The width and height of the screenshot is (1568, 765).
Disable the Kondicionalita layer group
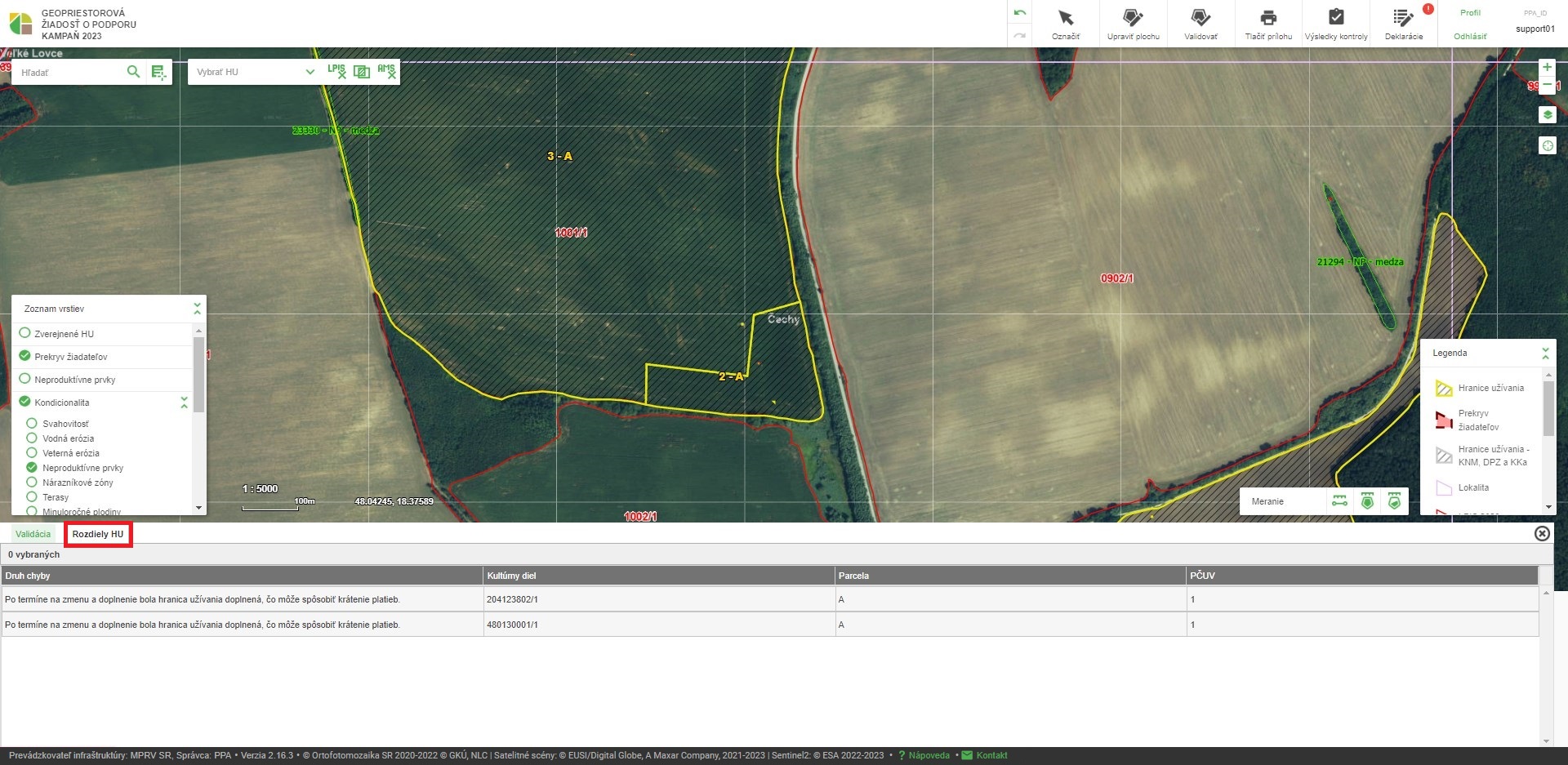click(24, 402)
